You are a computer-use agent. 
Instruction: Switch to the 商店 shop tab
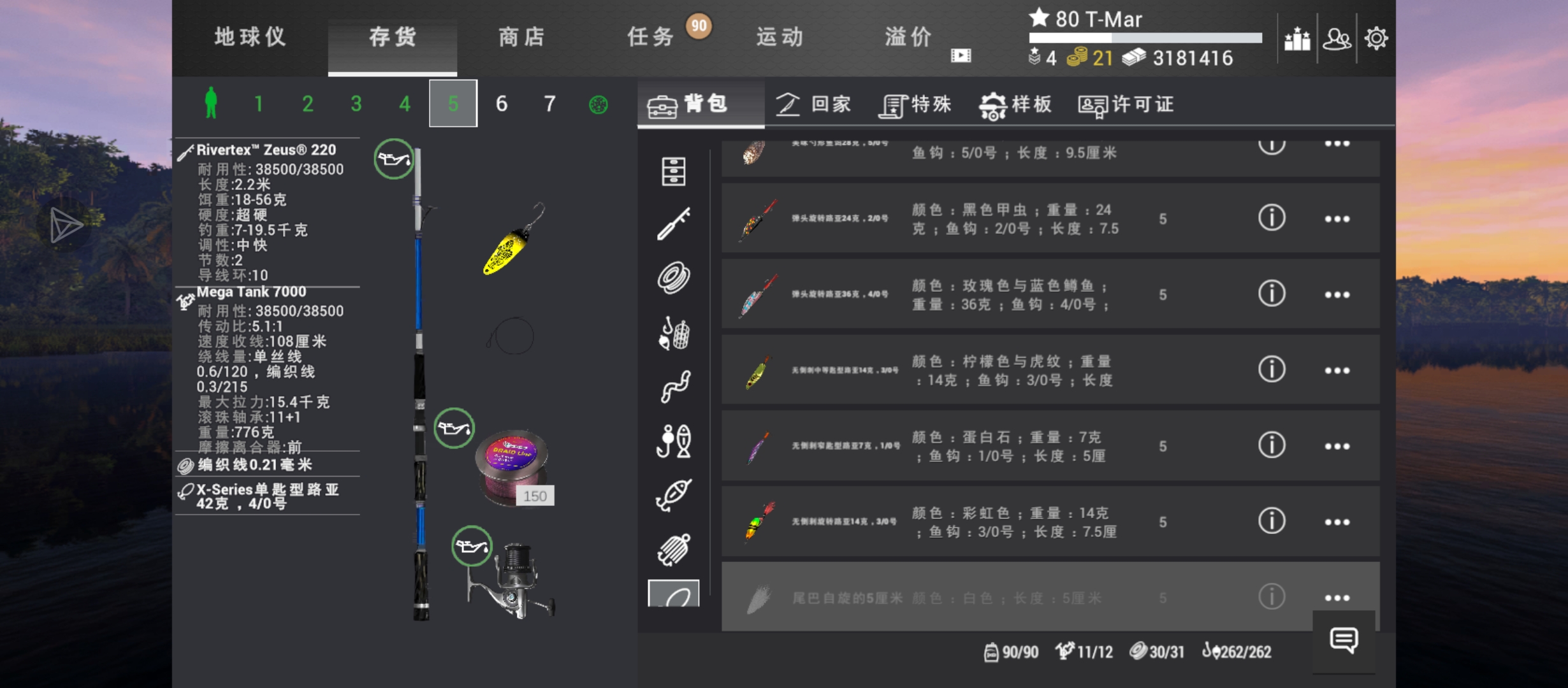pos(521,37)
